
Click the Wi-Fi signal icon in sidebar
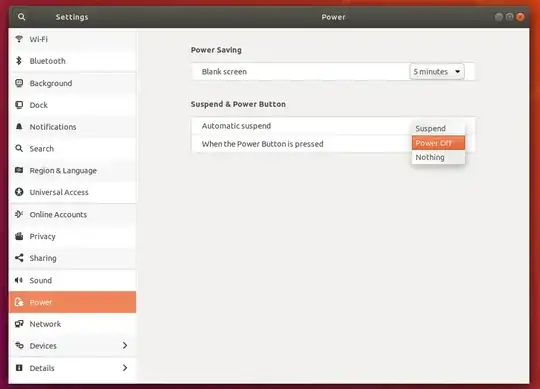tap(19, 39)
